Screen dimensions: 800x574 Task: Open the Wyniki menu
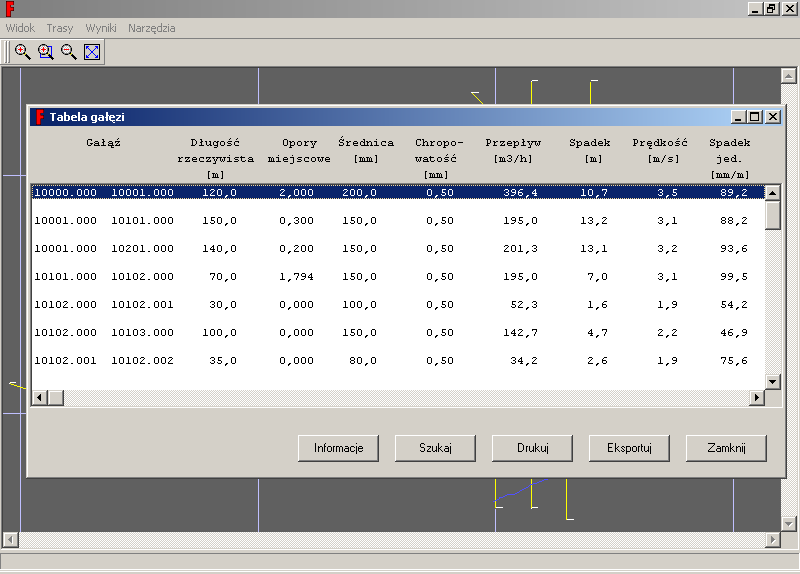100,28
